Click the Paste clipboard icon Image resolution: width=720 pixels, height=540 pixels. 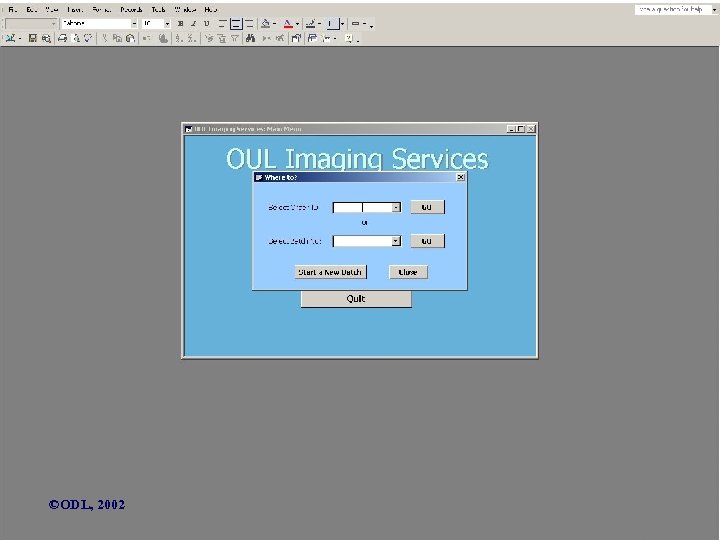click(130, 38)
